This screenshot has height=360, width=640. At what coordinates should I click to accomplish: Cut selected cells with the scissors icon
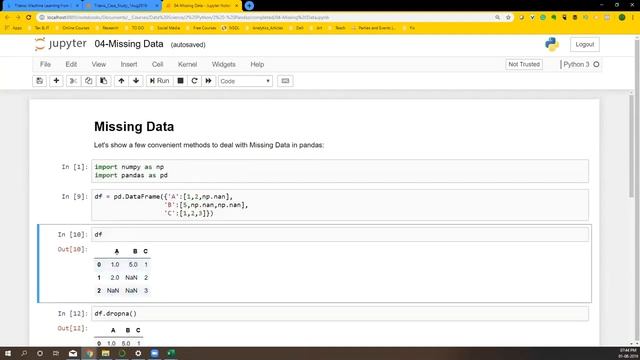[73, 81]
